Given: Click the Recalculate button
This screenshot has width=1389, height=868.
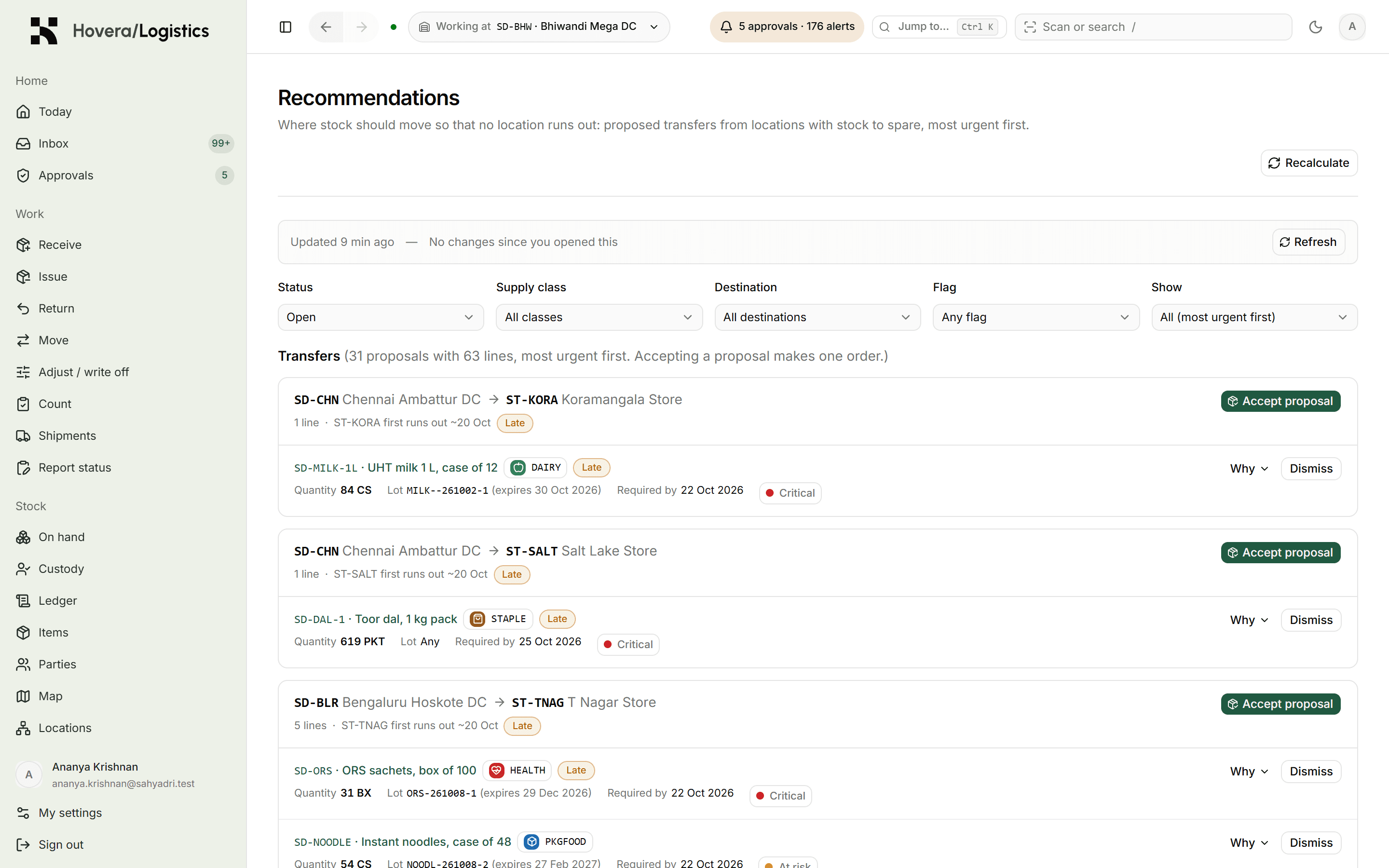Looking at the screenshot, I should 1308,163.
